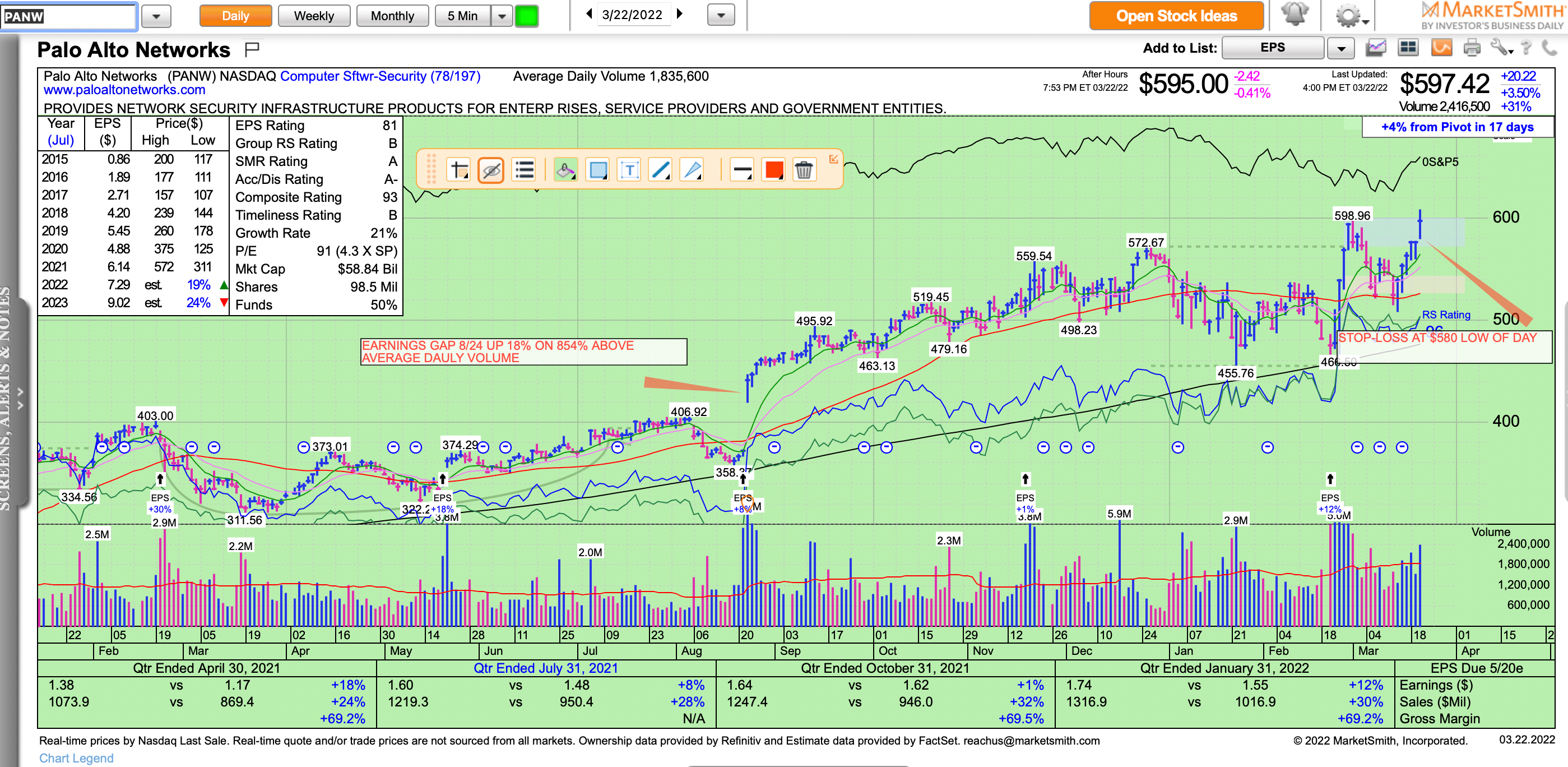Select the text box tool
This screenshot has height=767, width=1568.
(x=629, y=170)
